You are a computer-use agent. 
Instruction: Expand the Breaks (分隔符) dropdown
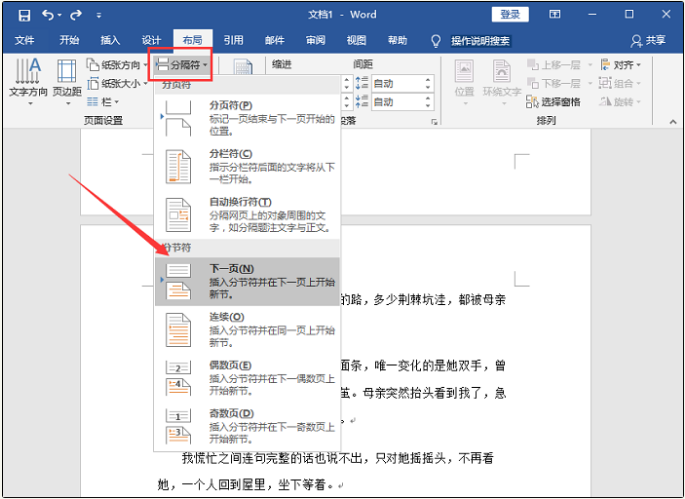pyautogui.click(x=181, y=65)
